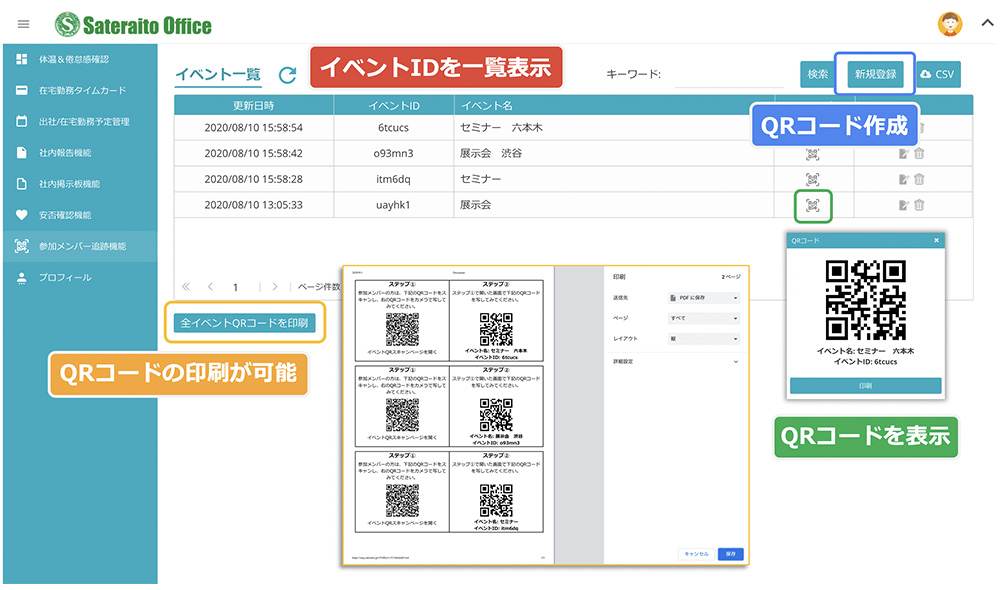Click the Sateraito Office logo
The width and height of the screenshot is (1000, 590).
click(x=133, y=25)
